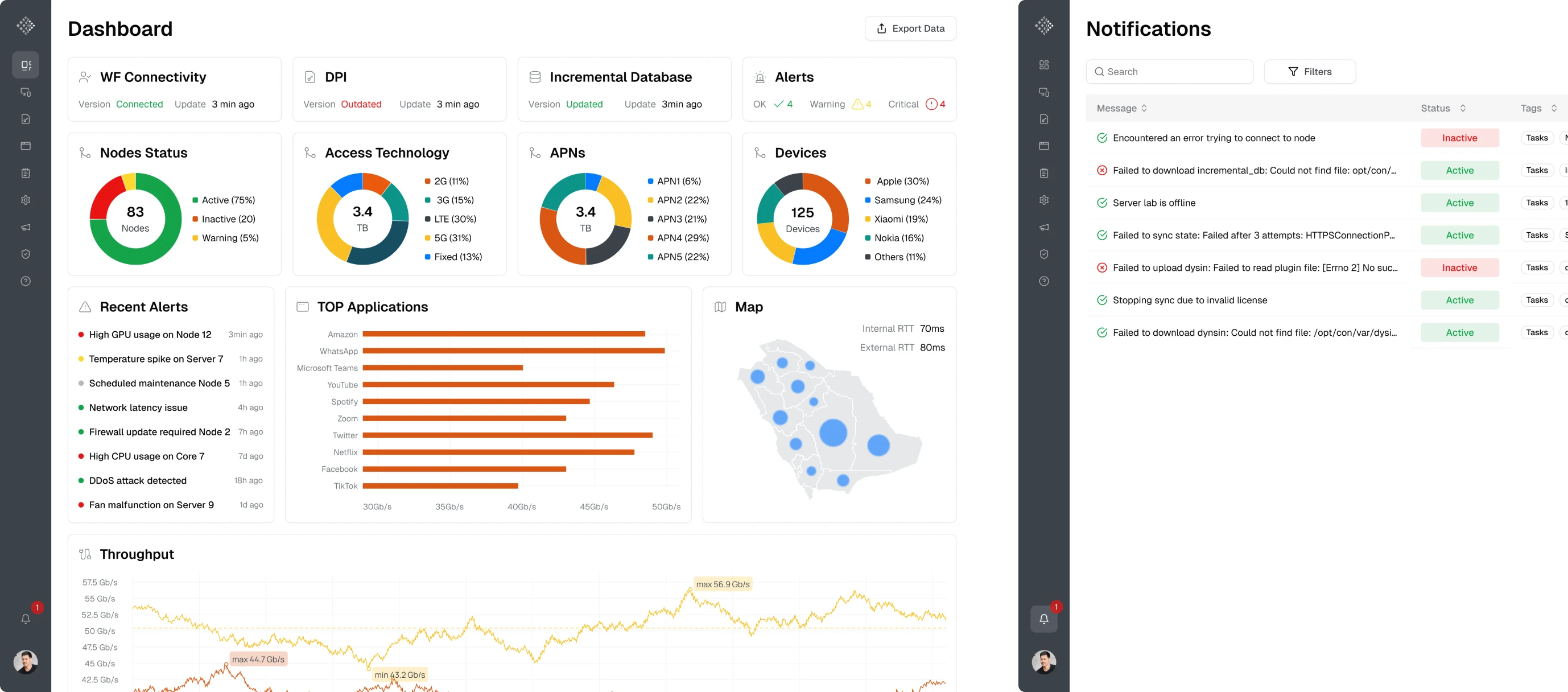1568x692 pixels.
Task: Click the megaphone icon in left sidebar
Action: click(26, 227)
